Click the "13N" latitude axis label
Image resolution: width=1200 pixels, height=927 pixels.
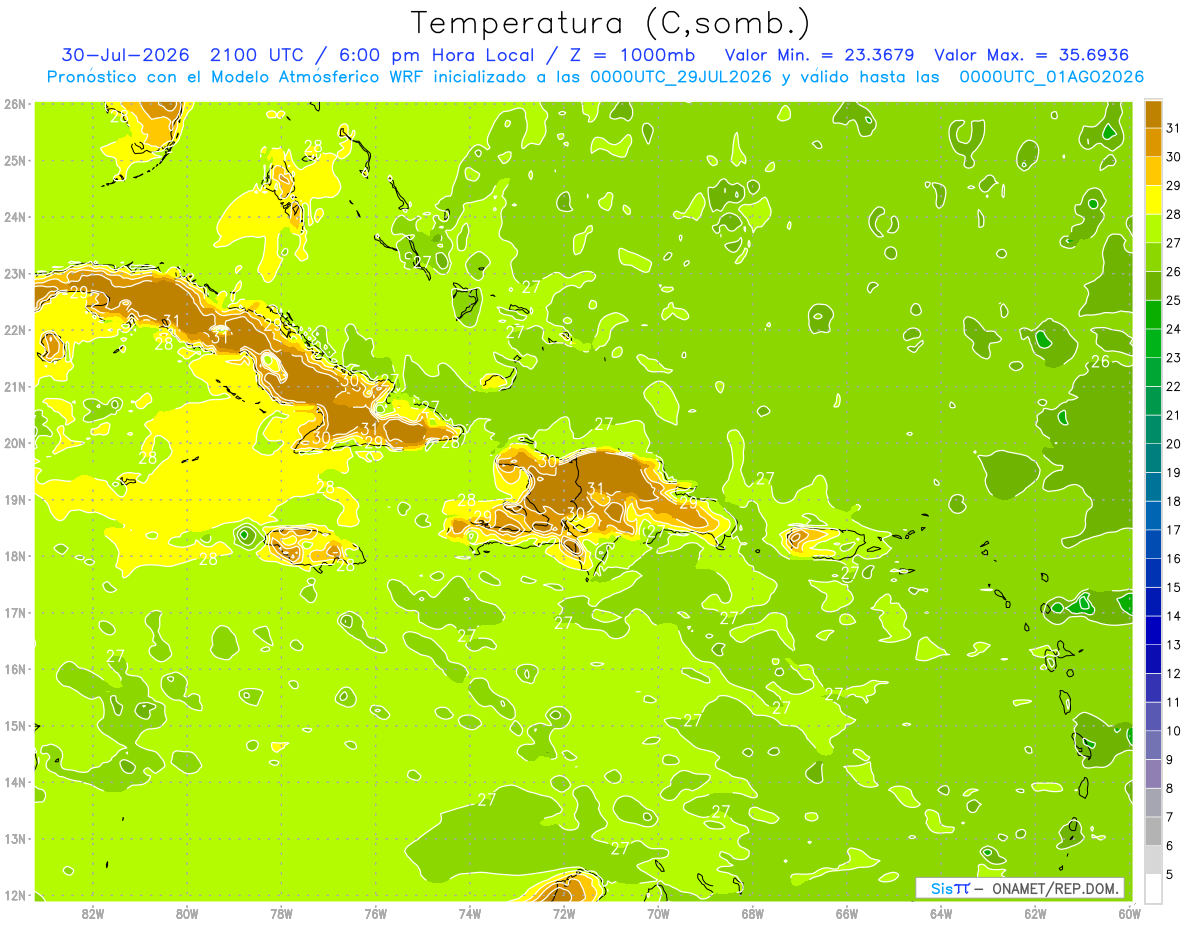tap(15, 838)
